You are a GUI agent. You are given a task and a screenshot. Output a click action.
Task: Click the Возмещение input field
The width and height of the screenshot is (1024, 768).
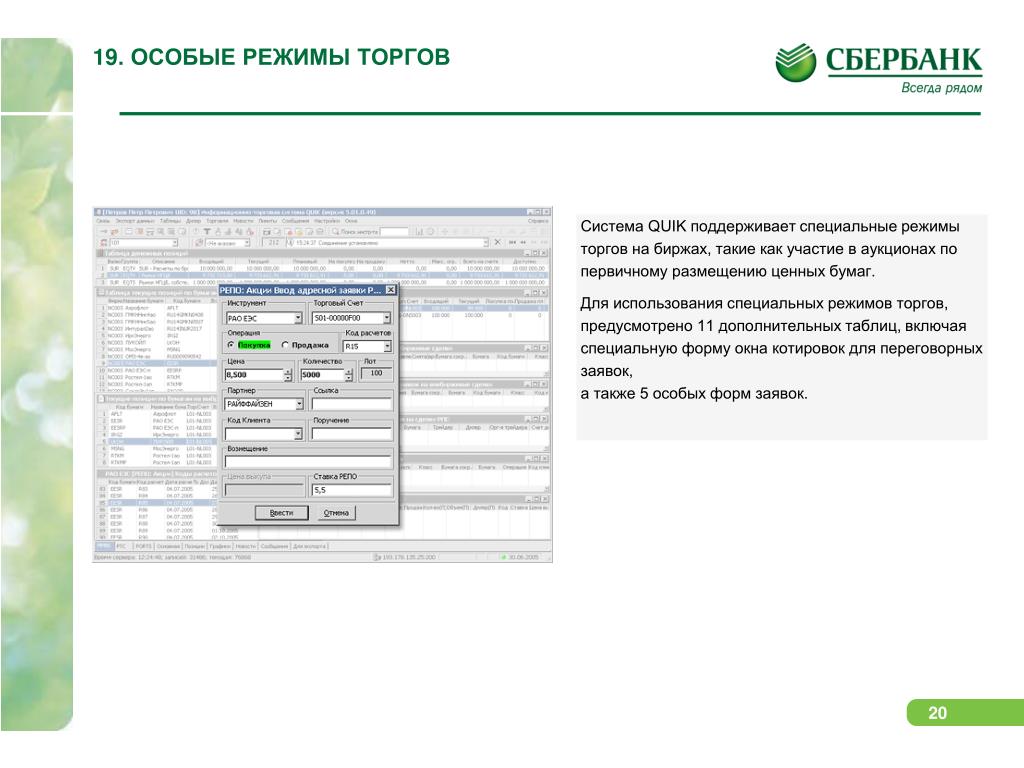point(308,462)
